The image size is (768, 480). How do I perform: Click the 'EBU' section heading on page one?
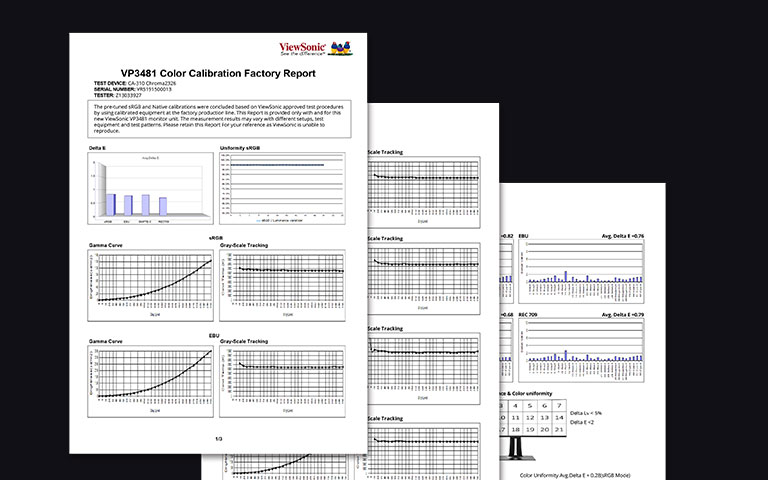tap(214, 336)
